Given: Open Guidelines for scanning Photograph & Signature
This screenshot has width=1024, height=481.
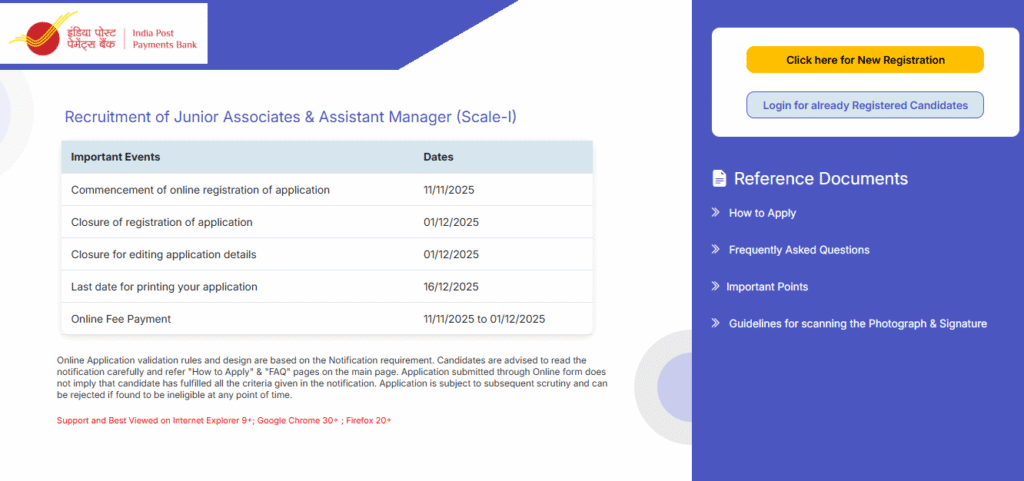Looking at the screenshot, I should click(857, 324).
